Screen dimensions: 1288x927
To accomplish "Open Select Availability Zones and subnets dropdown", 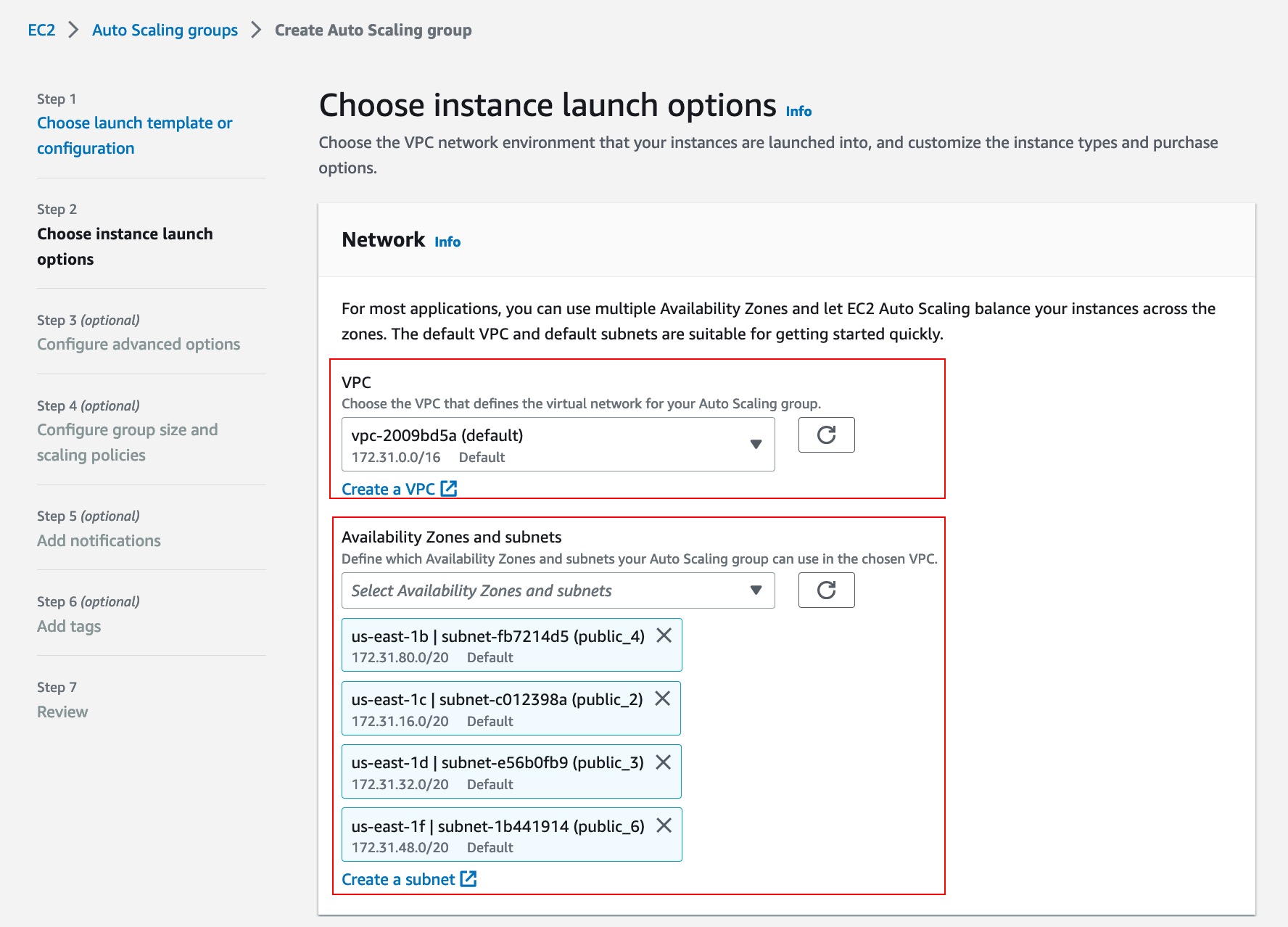I will pyautogui.click(x=558, y=590).
